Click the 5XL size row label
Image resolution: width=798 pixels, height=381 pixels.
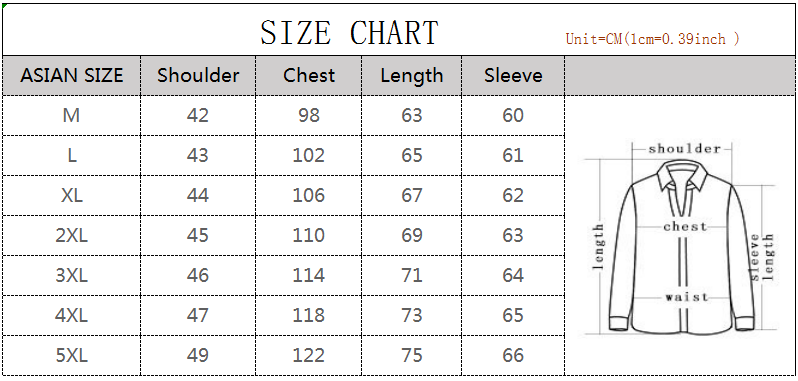[x=72, y=355]
